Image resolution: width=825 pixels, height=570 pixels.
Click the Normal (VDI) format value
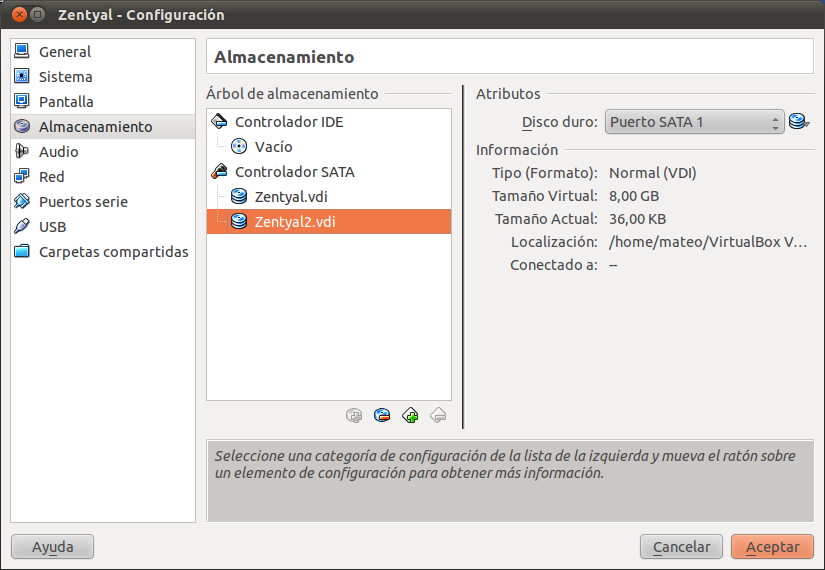(652, 173)
